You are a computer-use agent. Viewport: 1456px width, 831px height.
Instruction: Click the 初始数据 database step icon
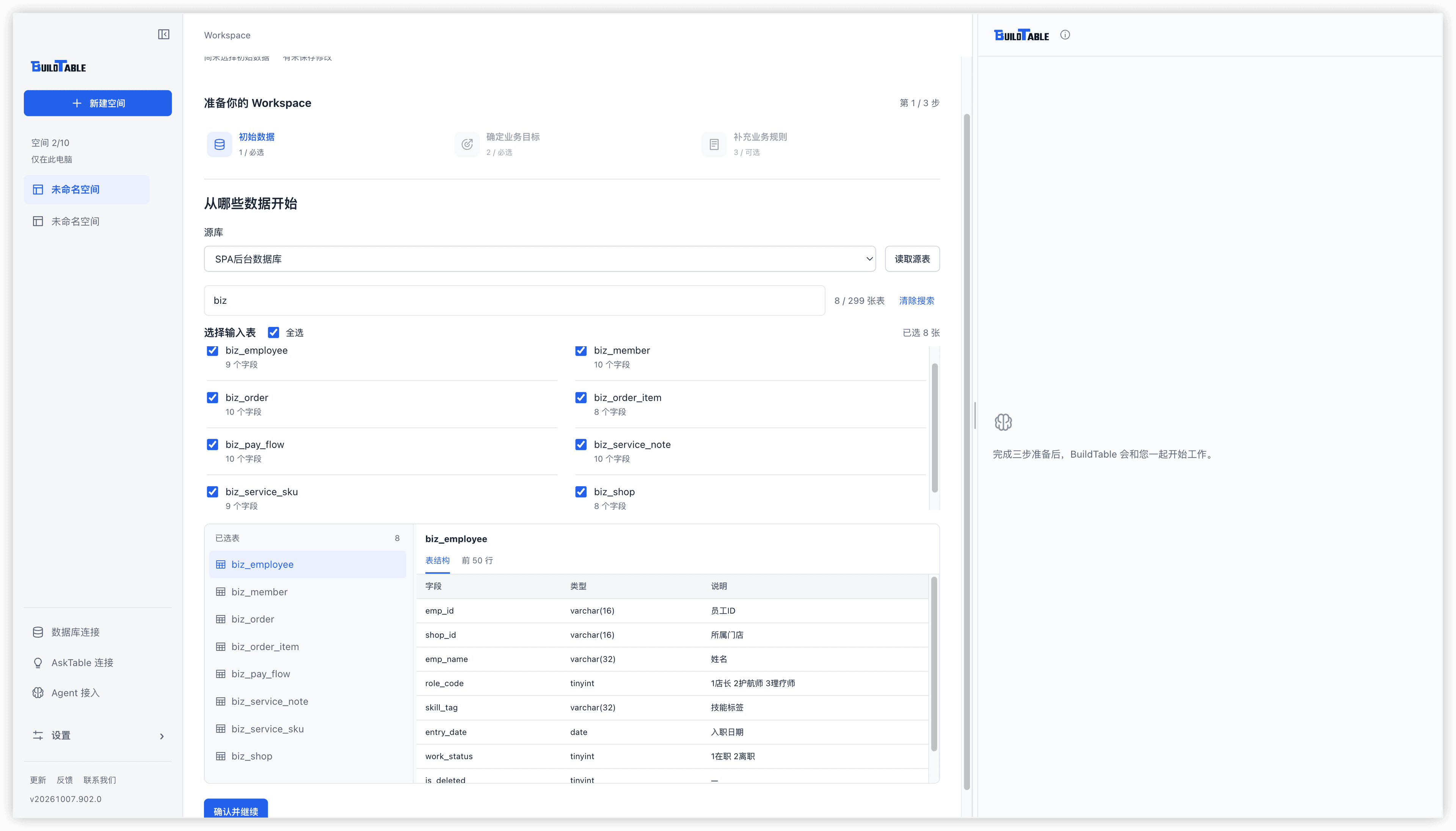pyautogui.click(x=219, y=145)
